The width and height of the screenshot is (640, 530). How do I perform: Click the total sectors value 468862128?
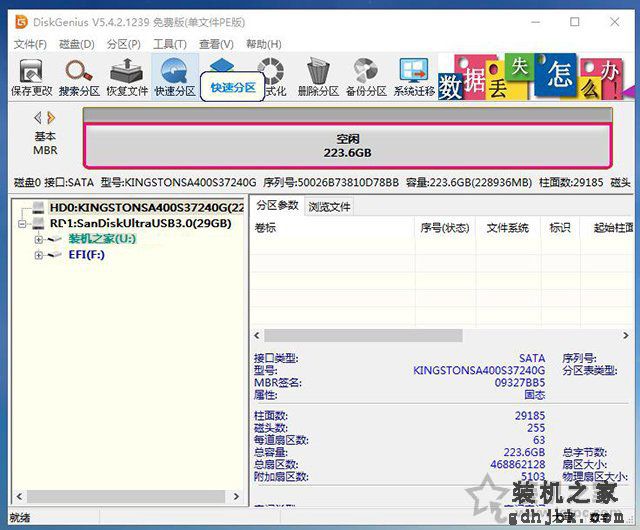coord(518,464)
